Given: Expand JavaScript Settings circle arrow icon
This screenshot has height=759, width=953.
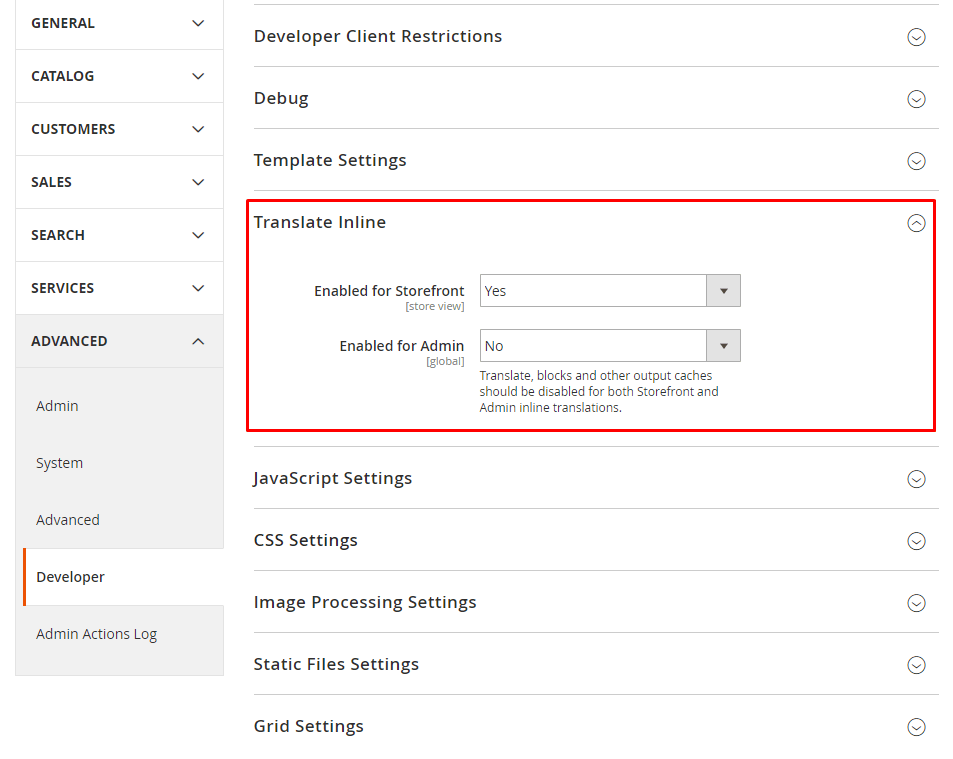Looking at the screenshot, I should tap(916, 479).
